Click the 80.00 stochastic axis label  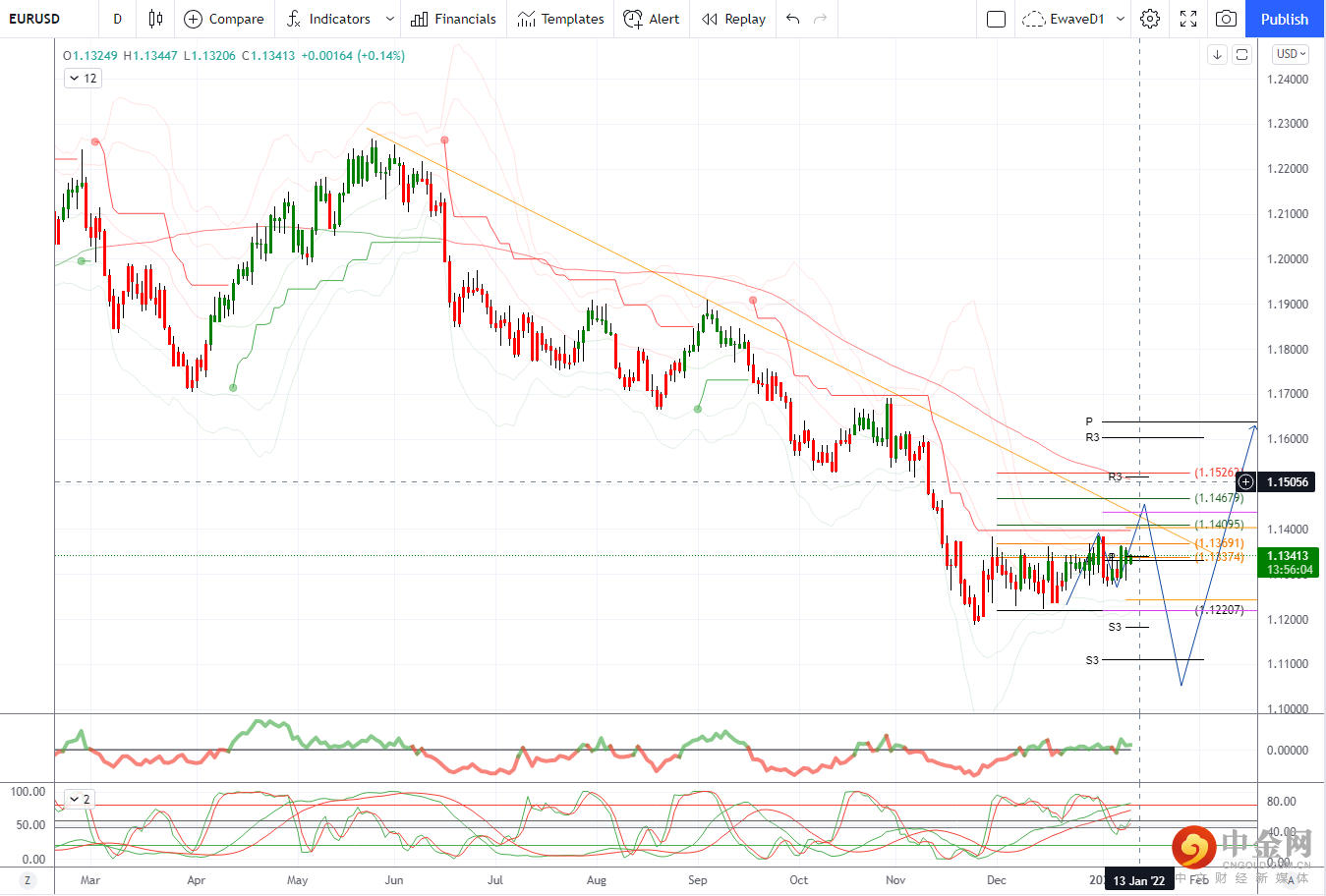pyautogui.click(x=1282, y=802)
